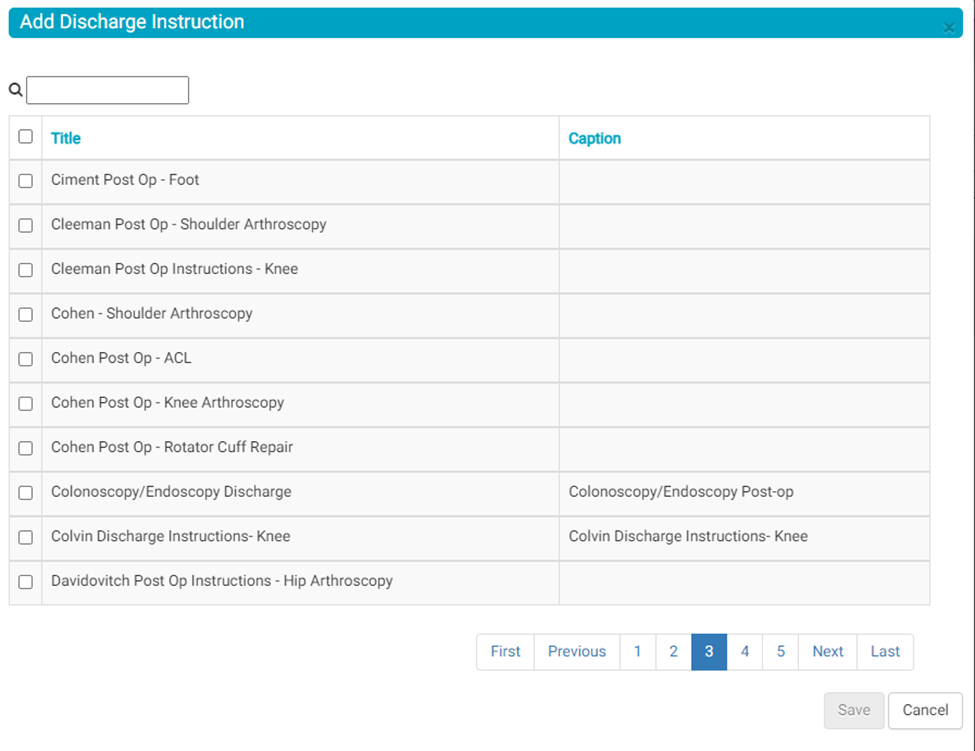Screen dimensions: 975x751
Task: Close the Add Discharge Instruction dialog
Action: tap(948, 28)
